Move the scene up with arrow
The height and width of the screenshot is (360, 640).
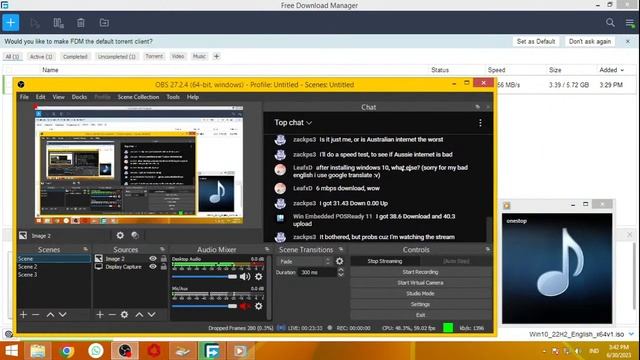click(50, 315)
